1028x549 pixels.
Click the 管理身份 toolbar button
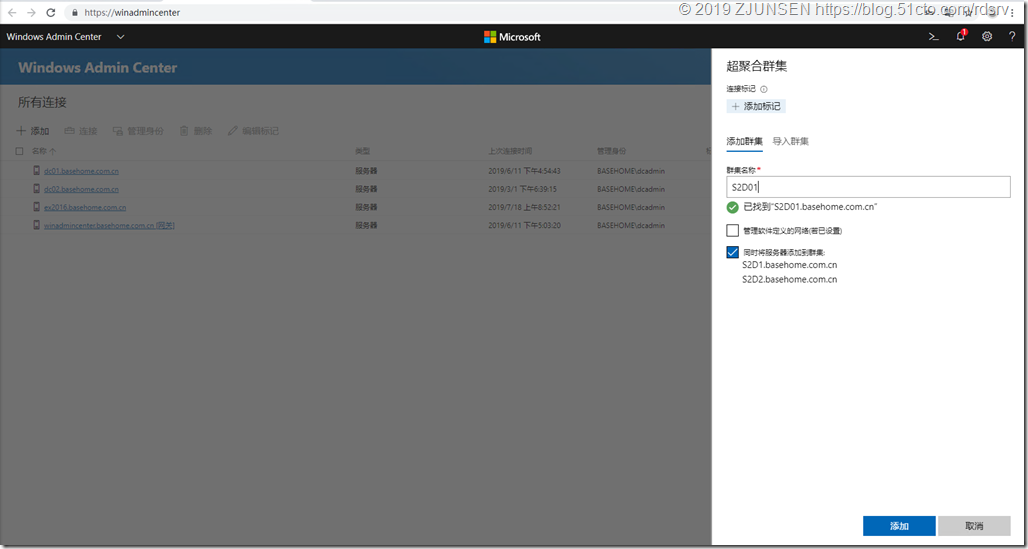(x=138, y=131)
